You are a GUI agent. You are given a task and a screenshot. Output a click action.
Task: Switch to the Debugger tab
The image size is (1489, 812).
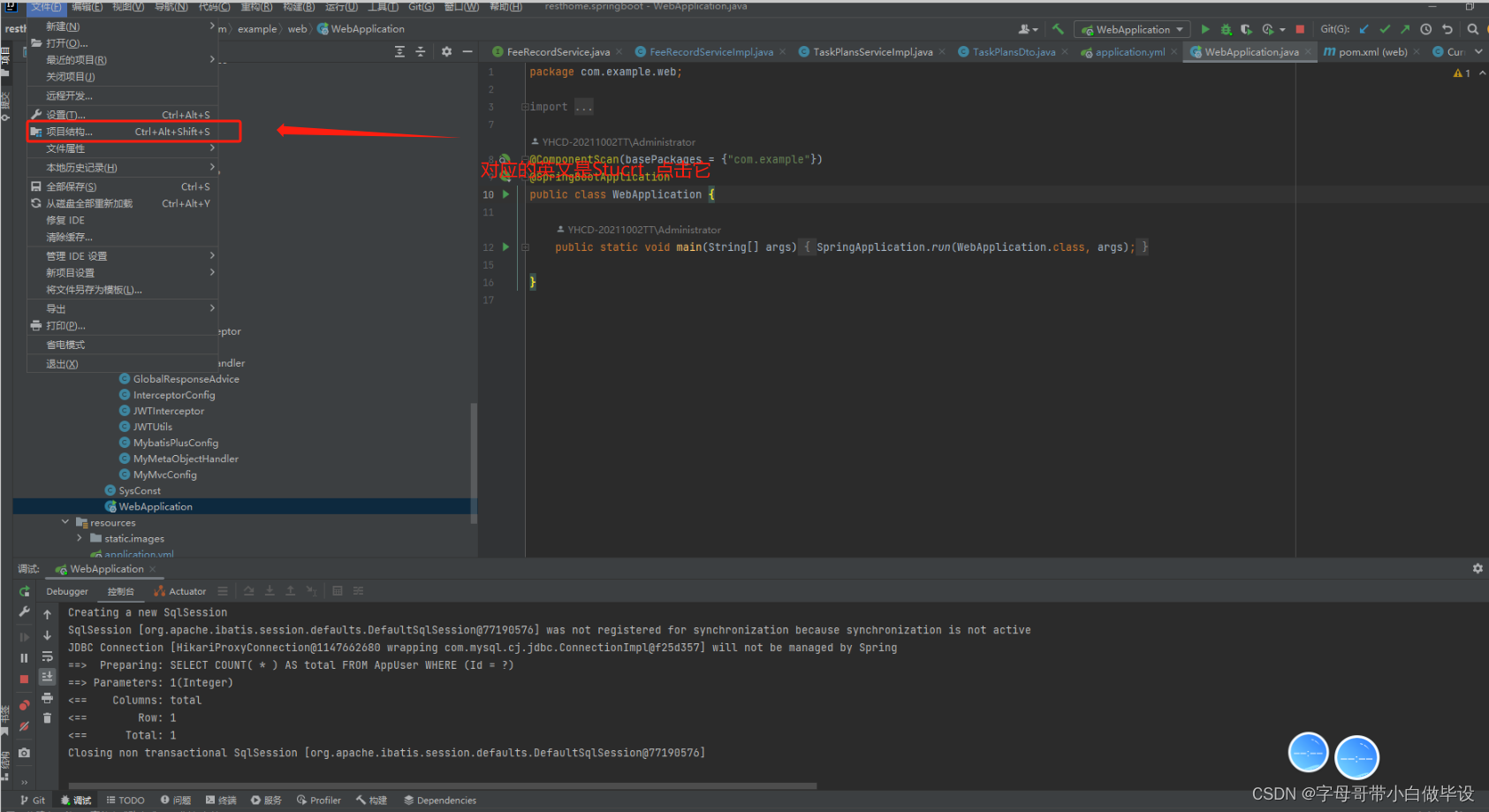coord(67,591)
